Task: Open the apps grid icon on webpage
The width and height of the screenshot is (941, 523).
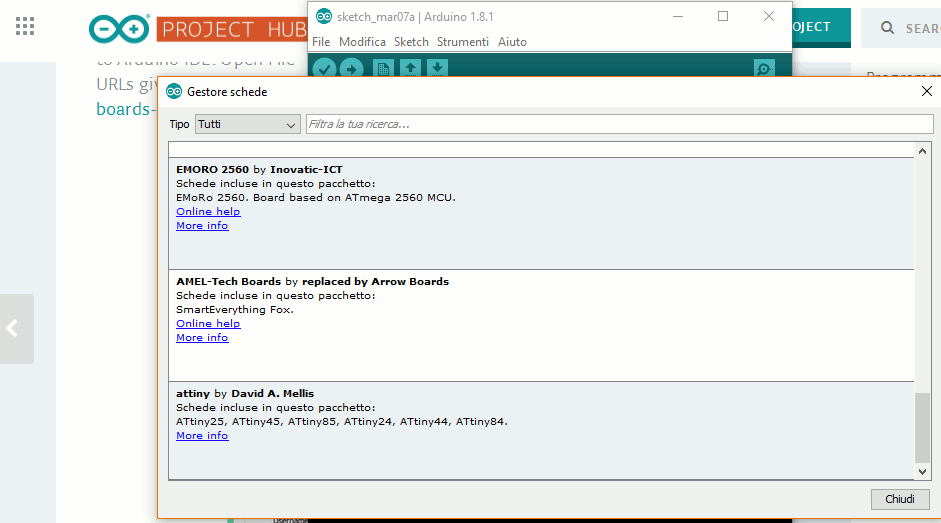Action: (x=25, y=26)
